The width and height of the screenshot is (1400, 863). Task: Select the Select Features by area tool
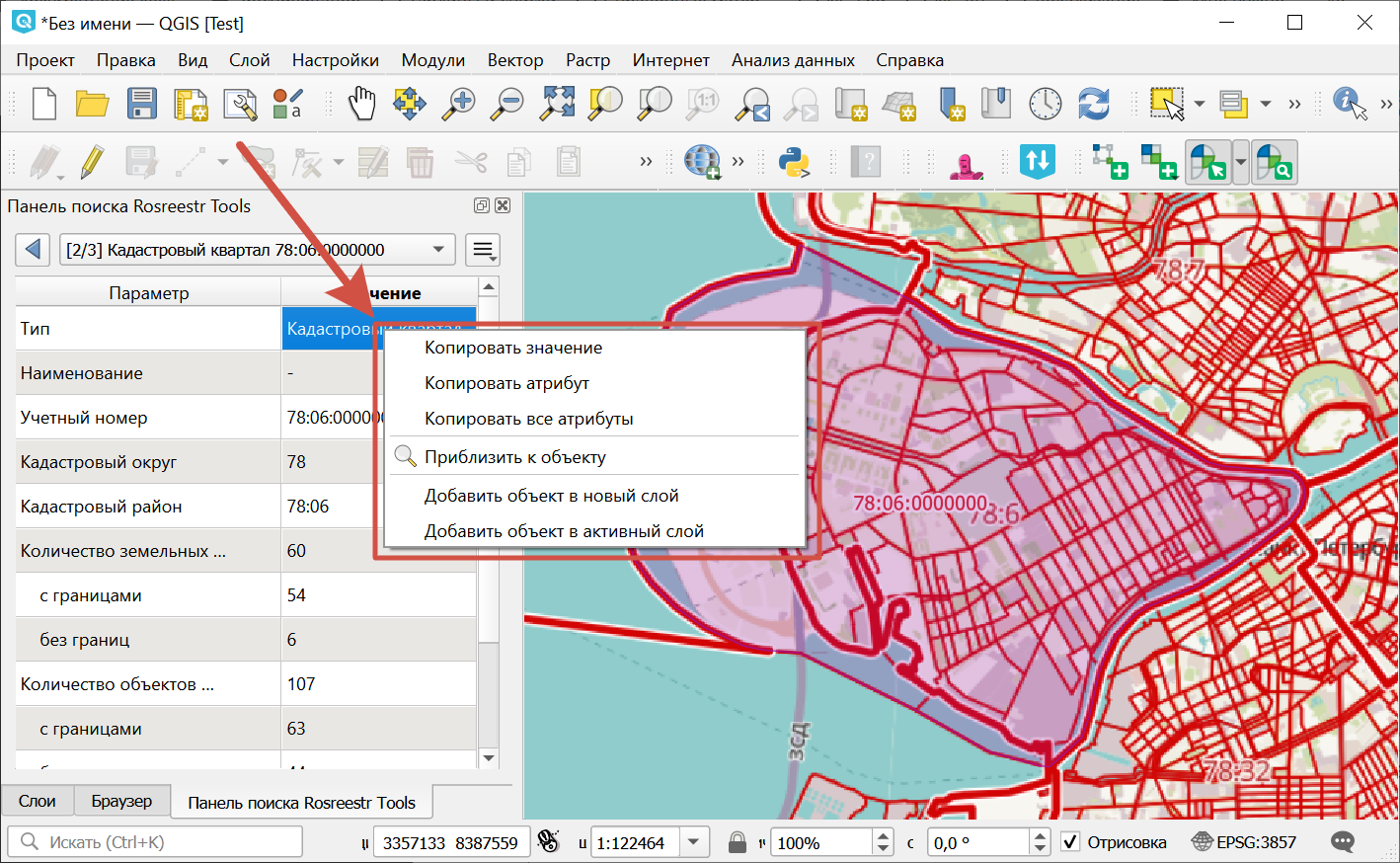click(x=1167, y=103)
